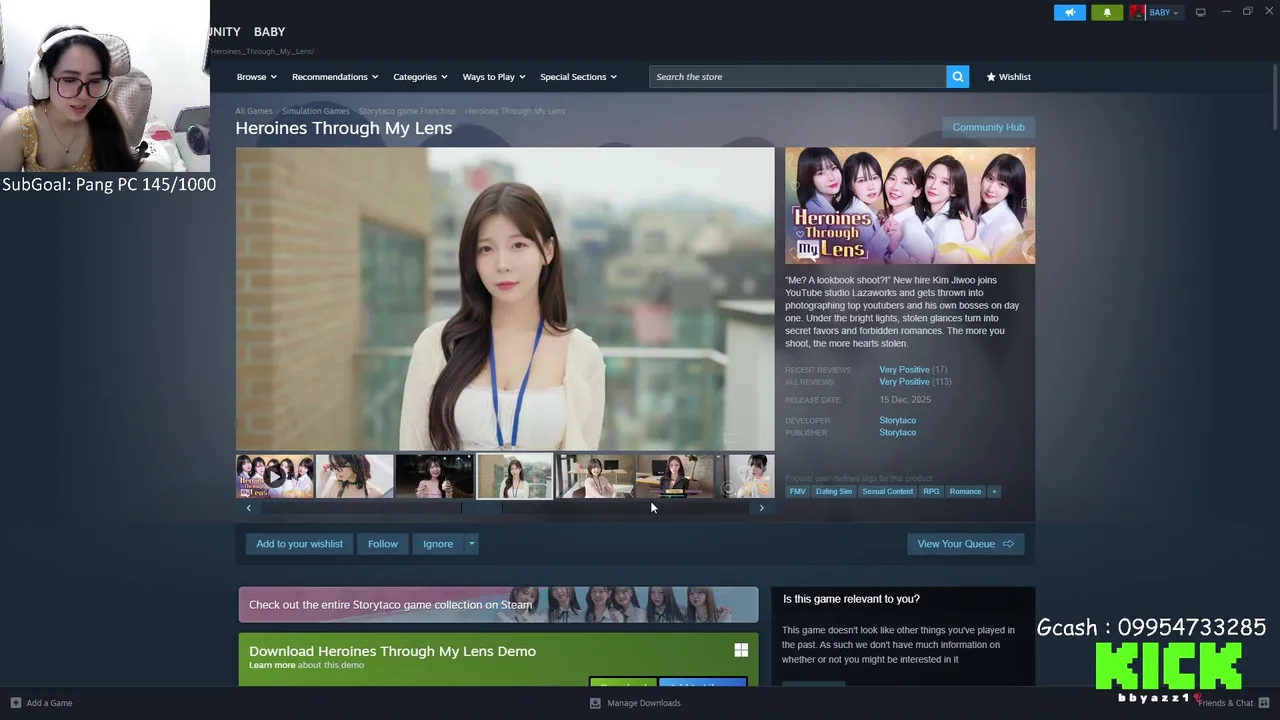Click the Community Hub button

(988, 127)
